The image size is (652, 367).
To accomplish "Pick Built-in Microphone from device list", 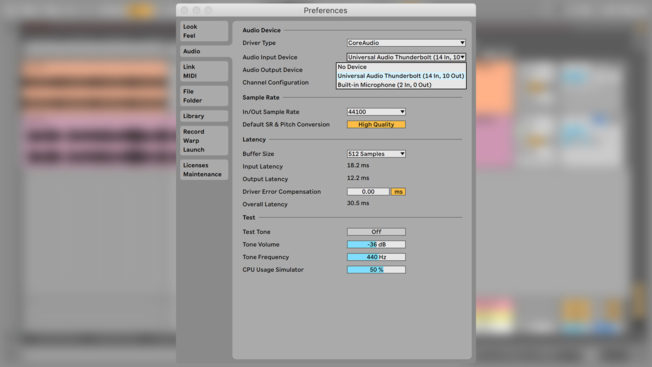I will point(401,85).
